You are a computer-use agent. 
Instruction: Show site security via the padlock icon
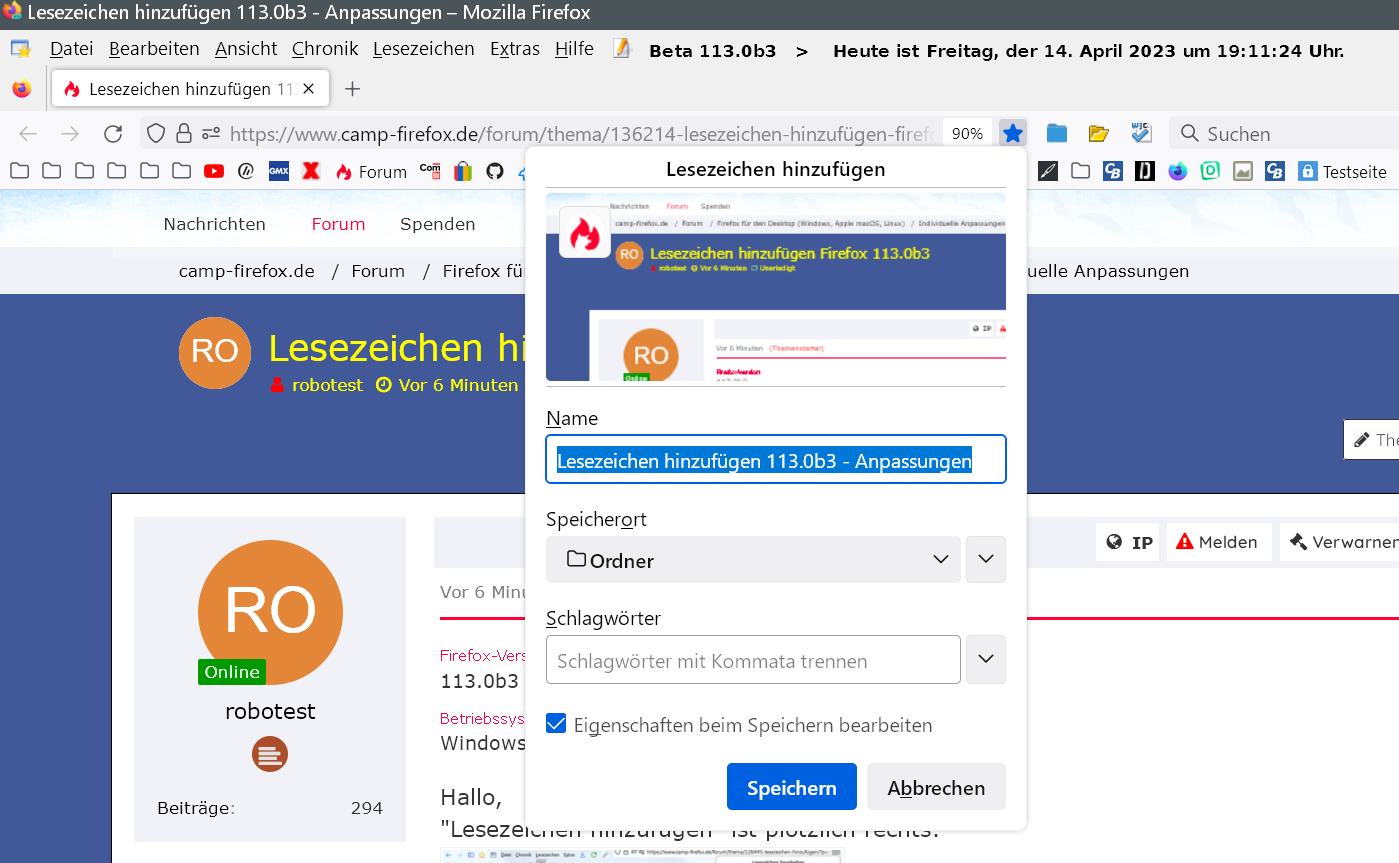point(183,133)
